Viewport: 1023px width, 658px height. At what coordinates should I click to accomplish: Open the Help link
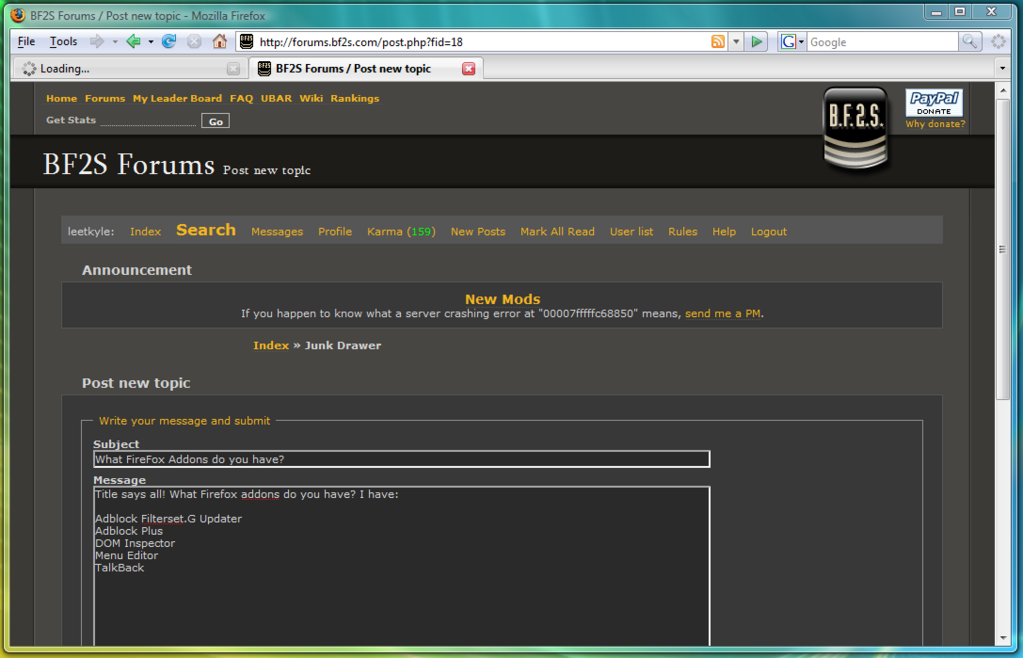pos(724,232)
